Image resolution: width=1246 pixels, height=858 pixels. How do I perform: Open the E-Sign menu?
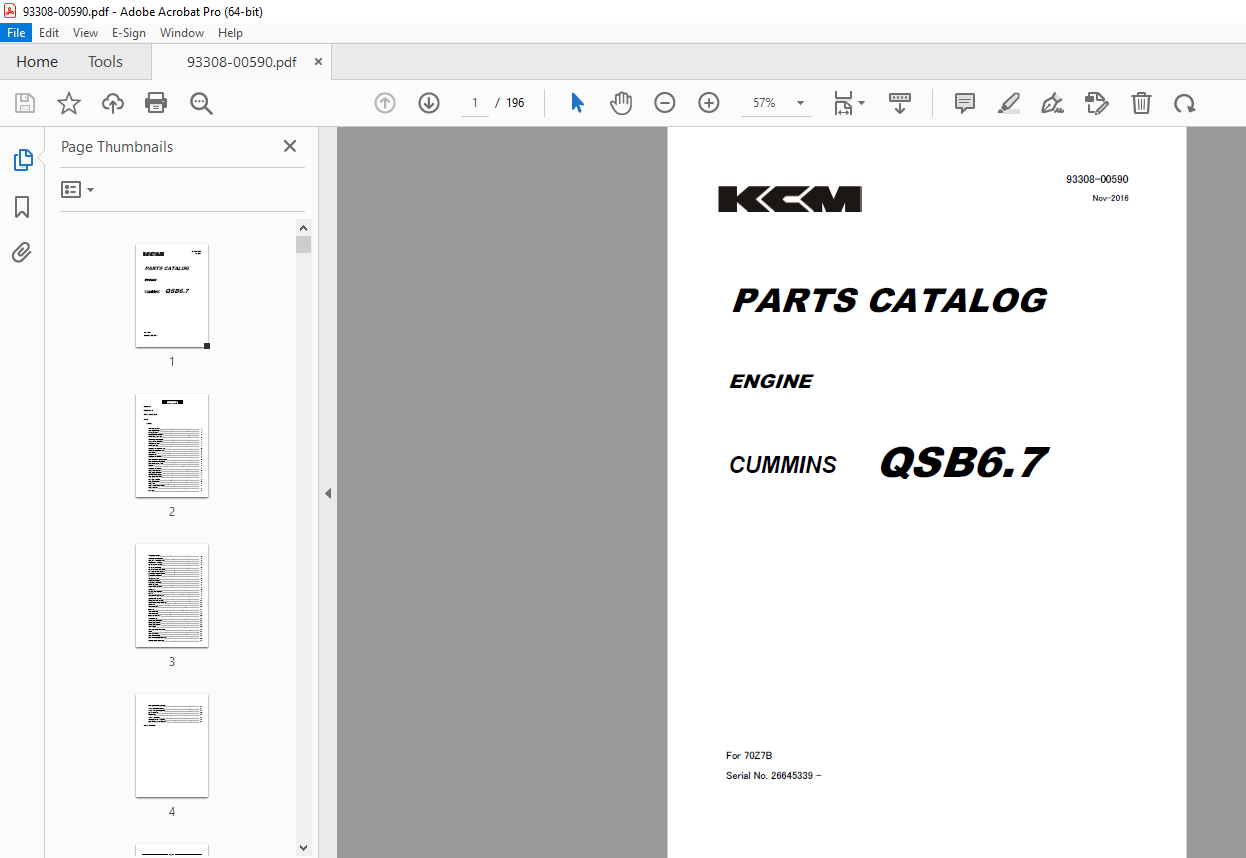[129, 33]
